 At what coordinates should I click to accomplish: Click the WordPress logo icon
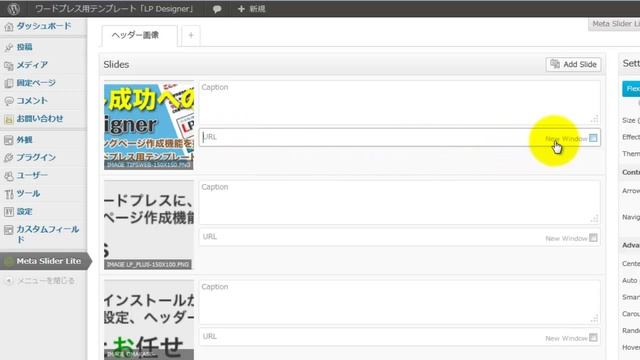(13, 9)
